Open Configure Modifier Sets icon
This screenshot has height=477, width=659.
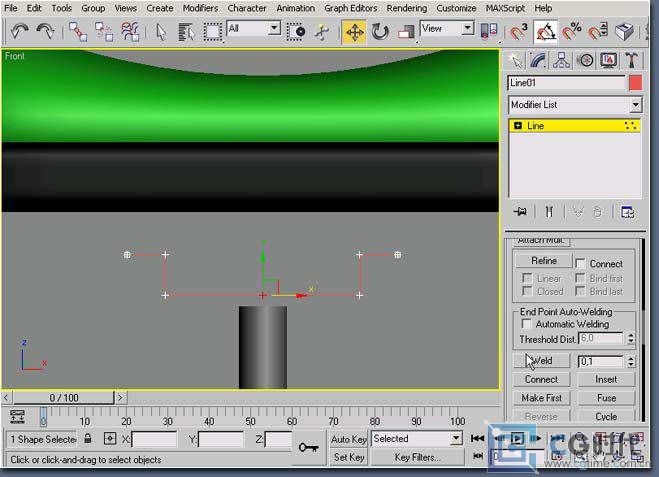[x=627, y=212]
